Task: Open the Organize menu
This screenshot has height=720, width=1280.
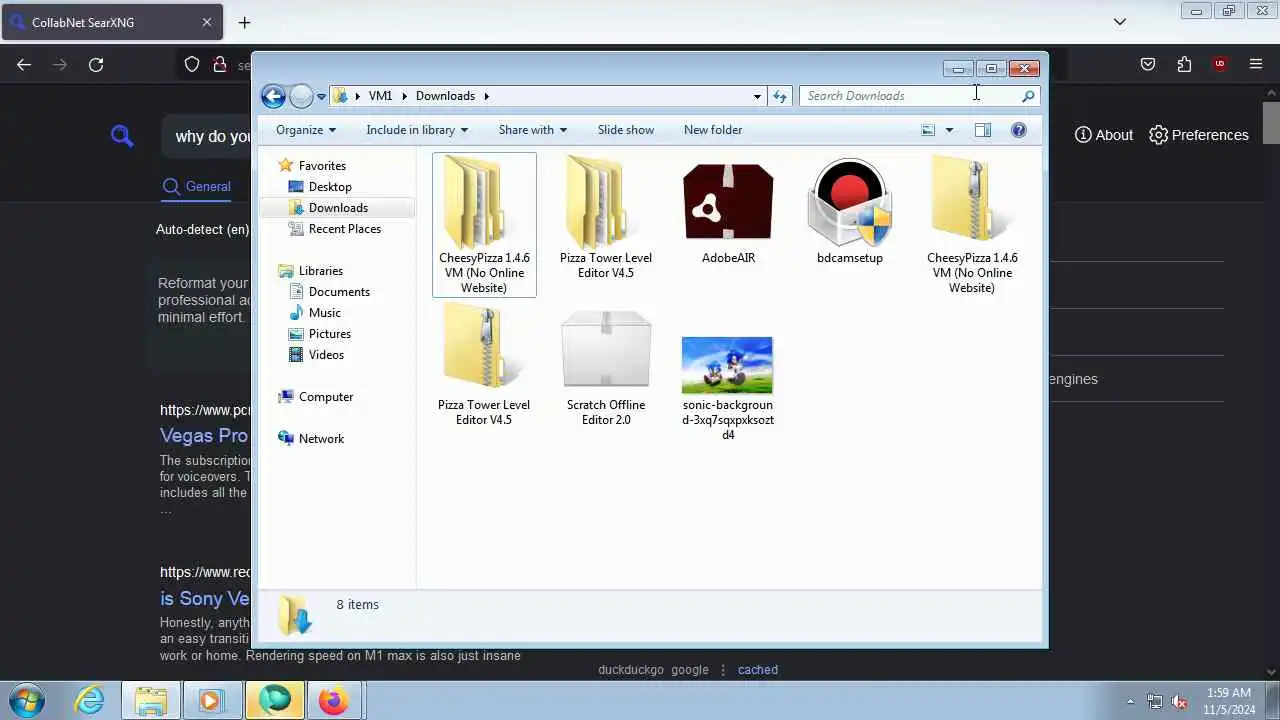Action: pos(306,130)
